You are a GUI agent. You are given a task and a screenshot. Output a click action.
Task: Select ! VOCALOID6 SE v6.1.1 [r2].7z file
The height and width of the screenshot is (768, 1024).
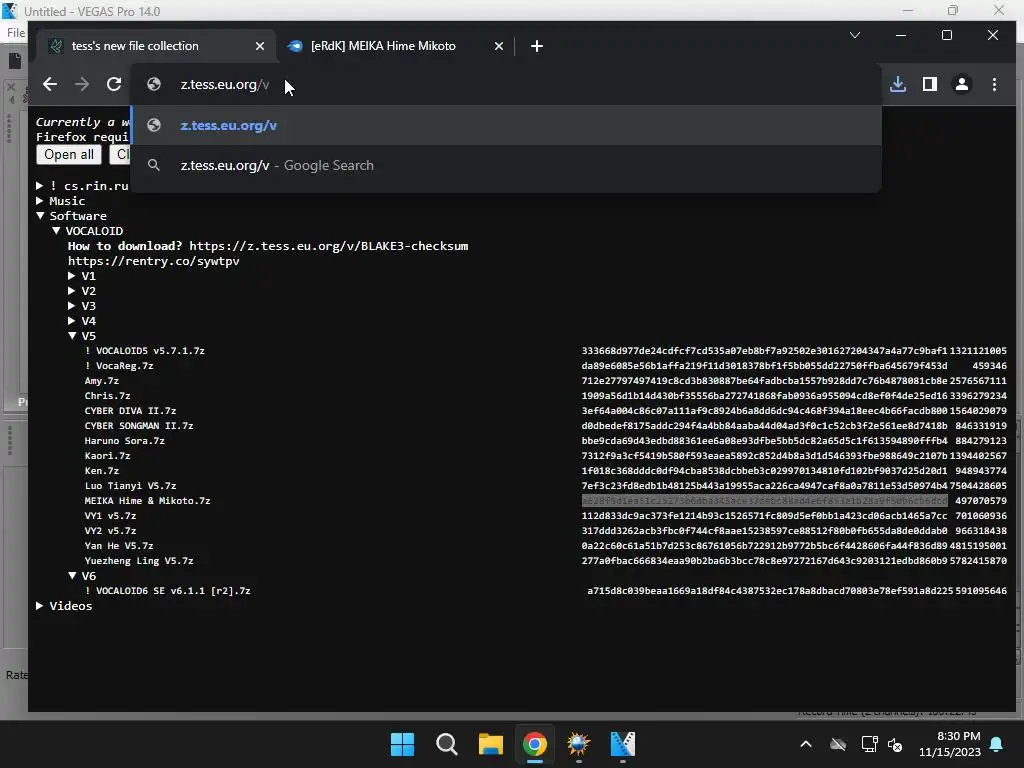(168, 592)
